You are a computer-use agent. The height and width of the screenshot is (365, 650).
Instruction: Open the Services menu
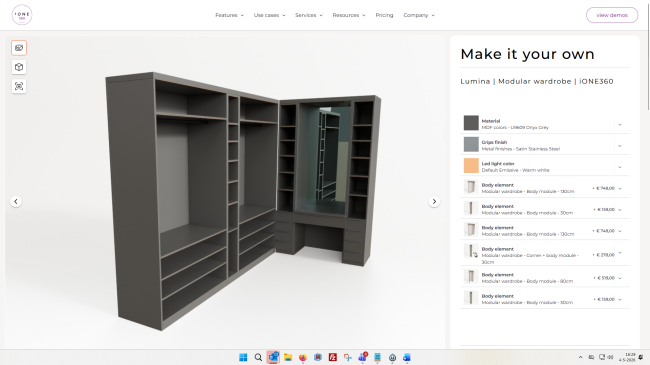[x=308, y=15]
